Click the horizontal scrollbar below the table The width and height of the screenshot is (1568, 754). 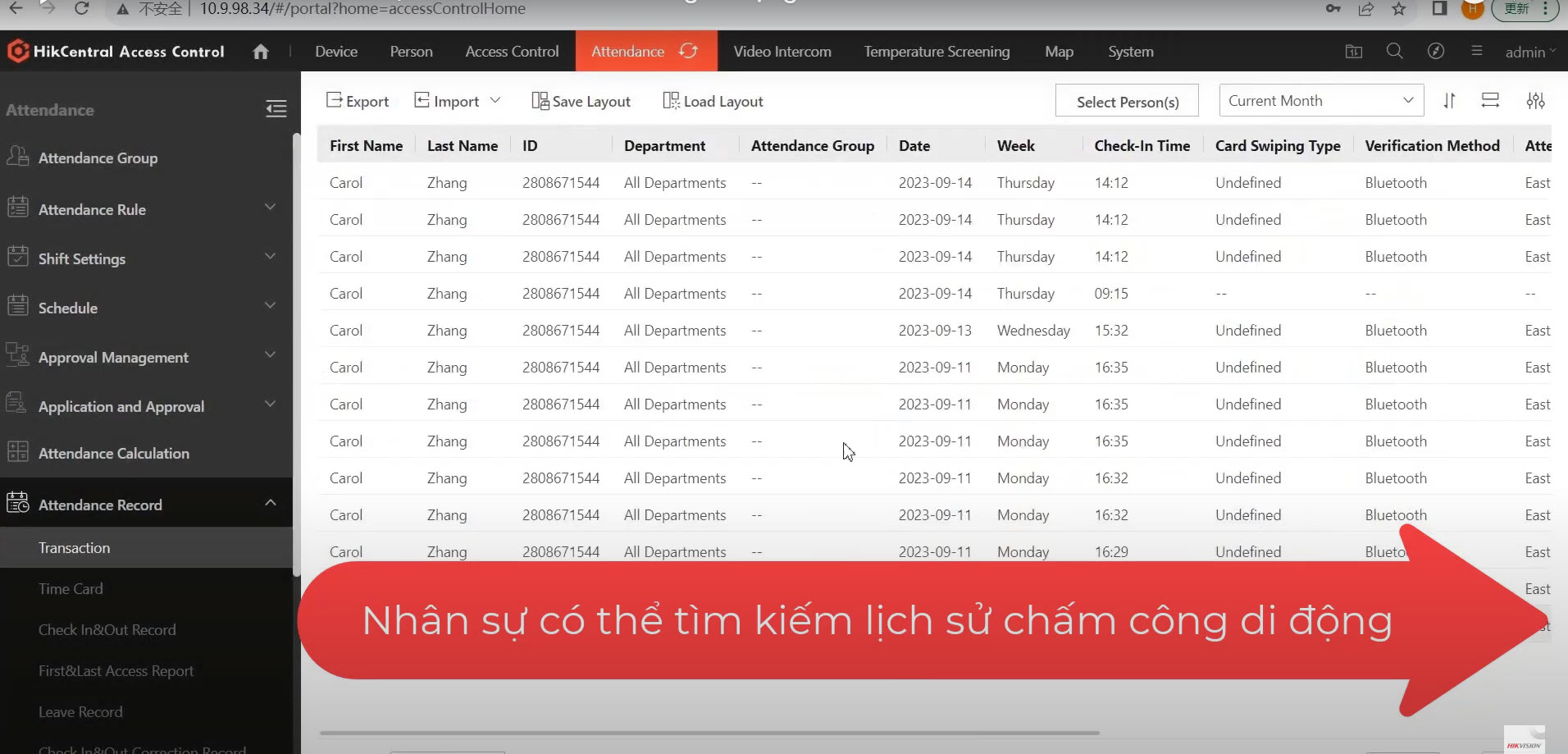709,733
